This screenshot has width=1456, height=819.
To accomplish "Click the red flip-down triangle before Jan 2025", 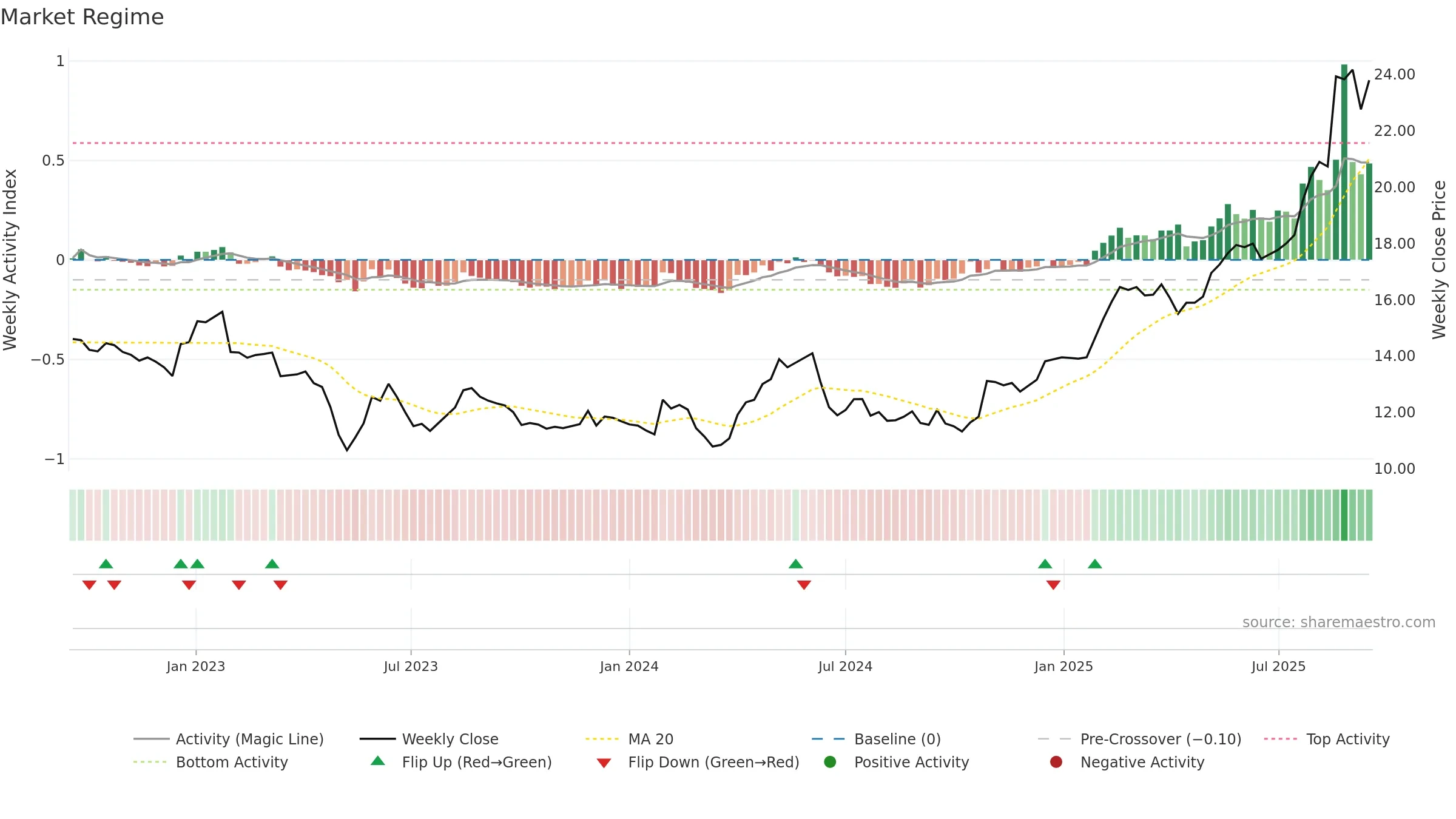I will [x=1053, y=585].
